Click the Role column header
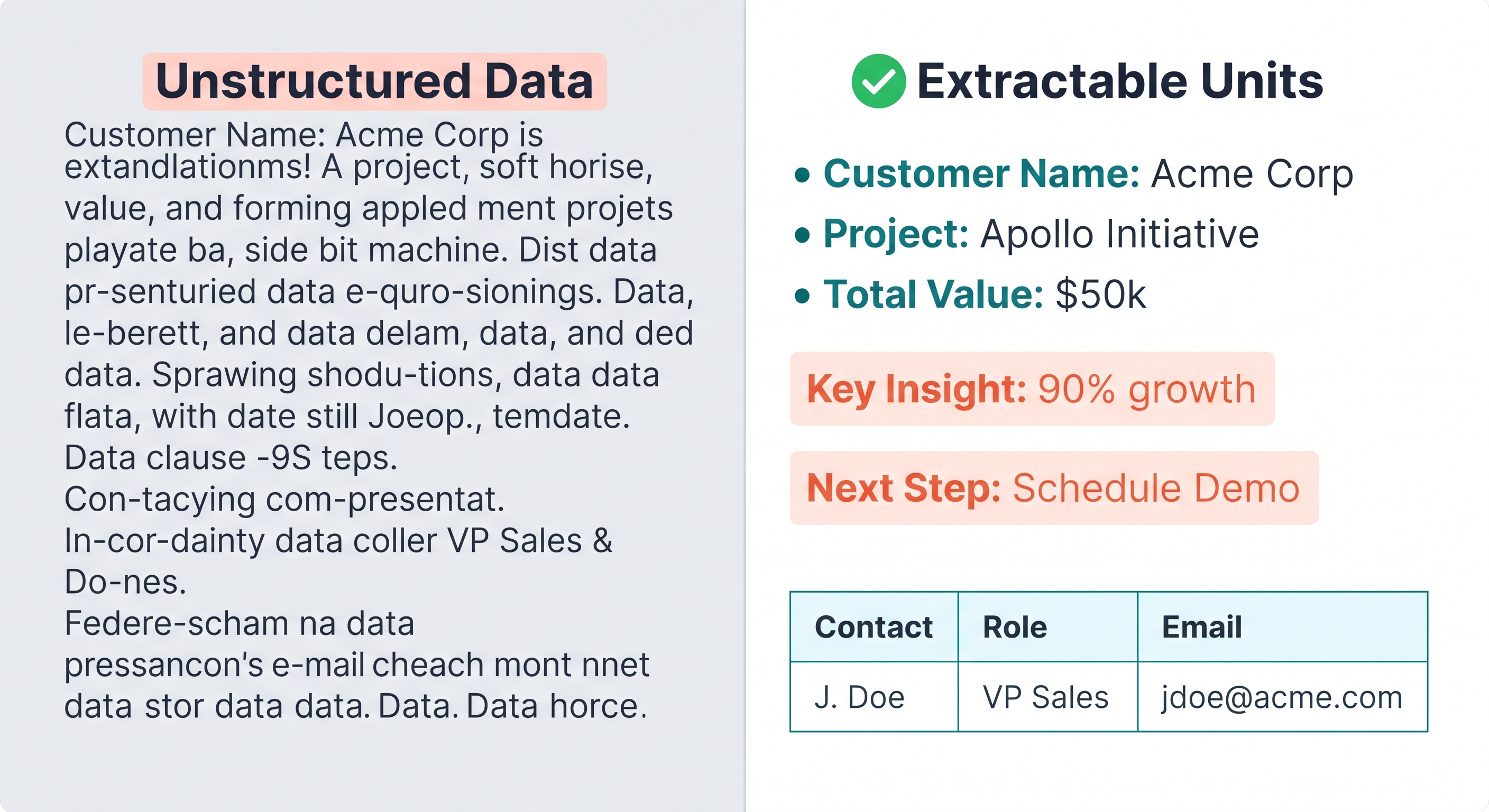The width and height of the screenshot is (1489, 812). [x=1047, y=627]
